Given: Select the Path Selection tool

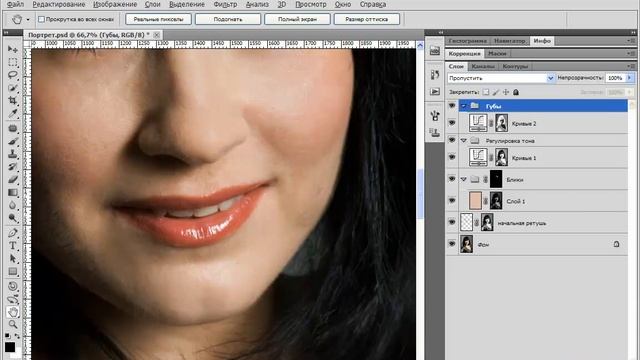Looking at the screenshot, I should click(x=13, y=259).
